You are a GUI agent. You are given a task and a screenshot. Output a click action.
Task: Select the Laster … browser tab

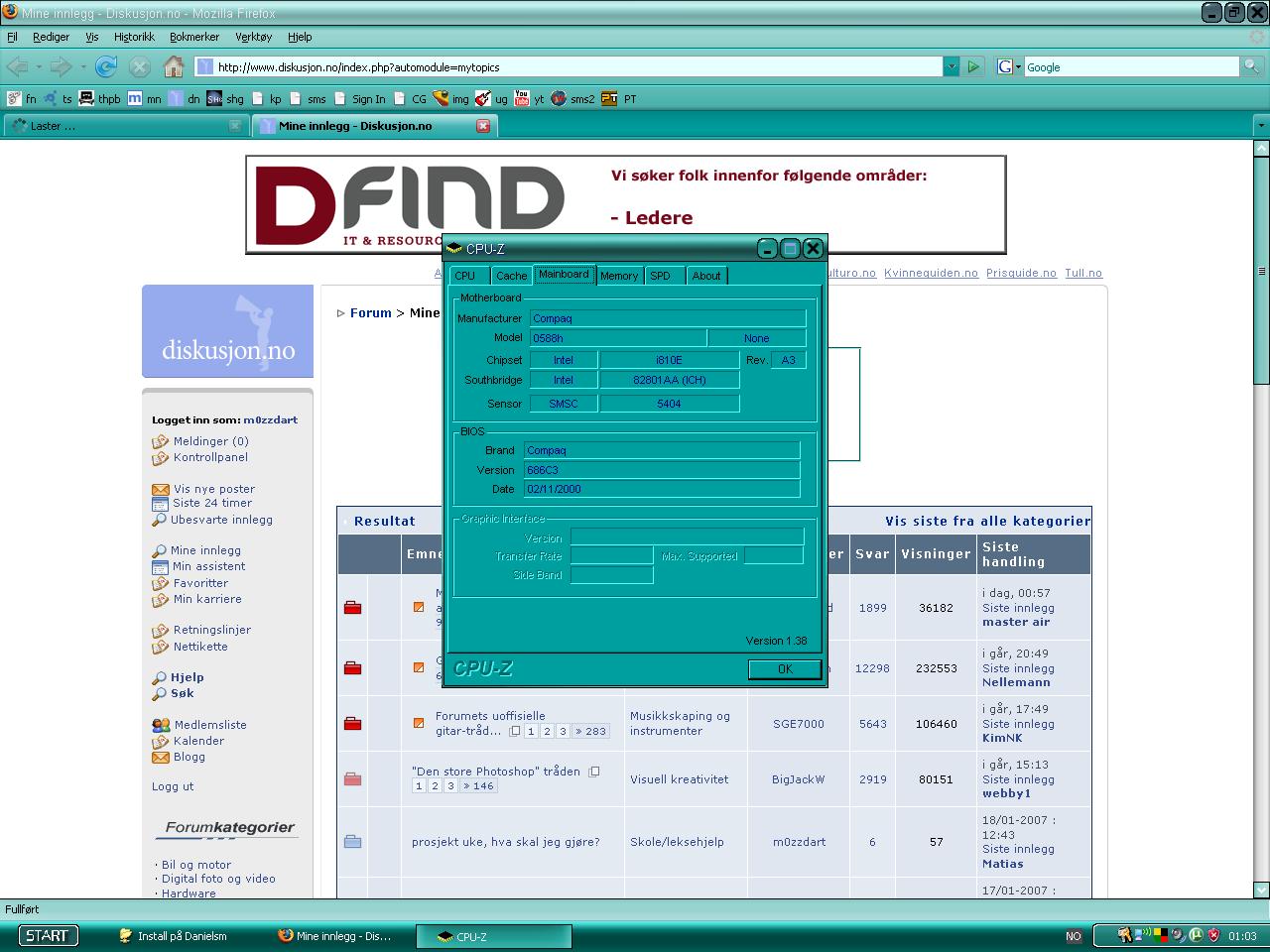(126, 126)
